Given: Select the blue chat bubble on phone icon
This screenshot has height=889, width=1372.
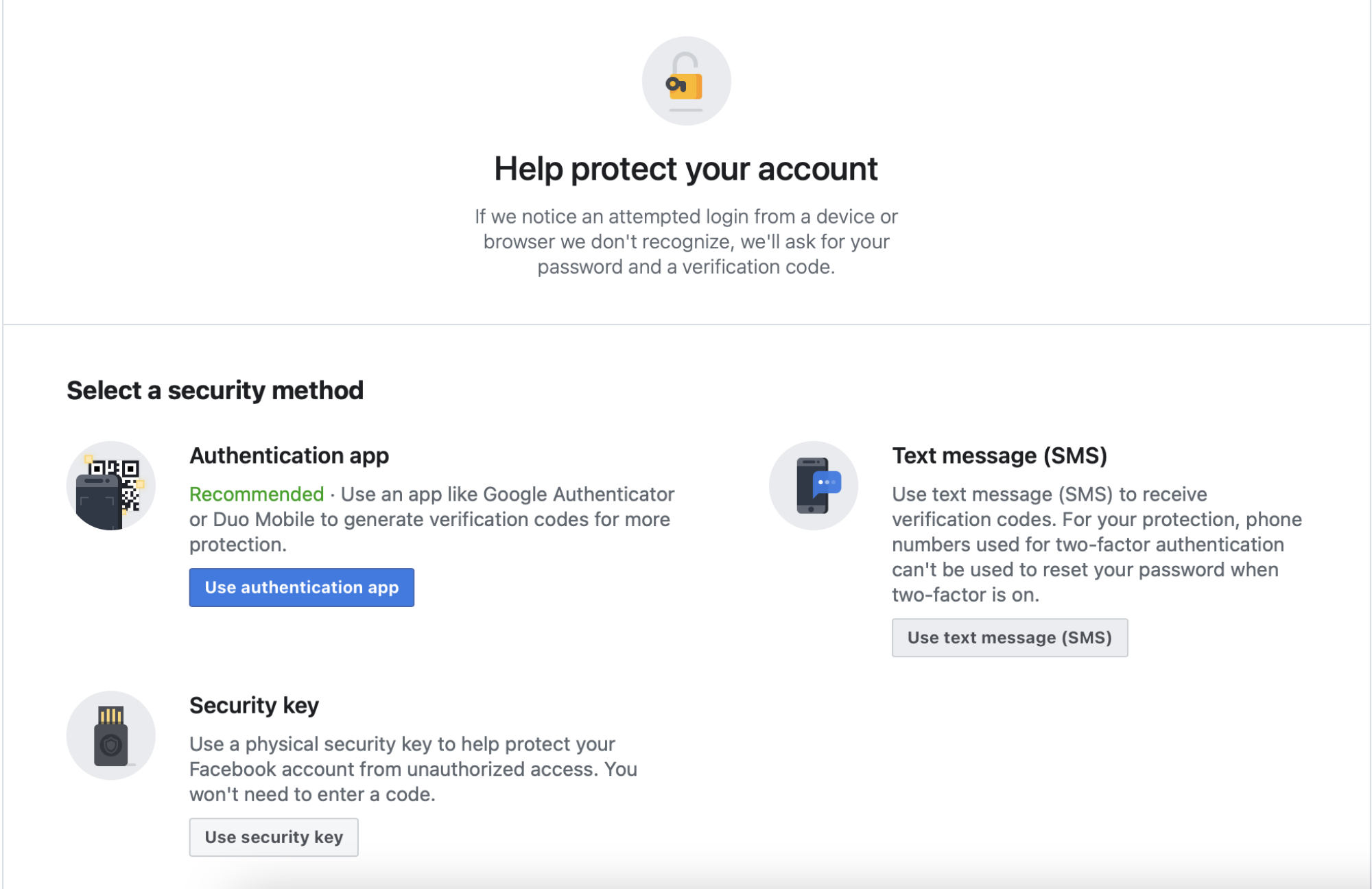Looking at the screenshot, I should pos(828,484).
